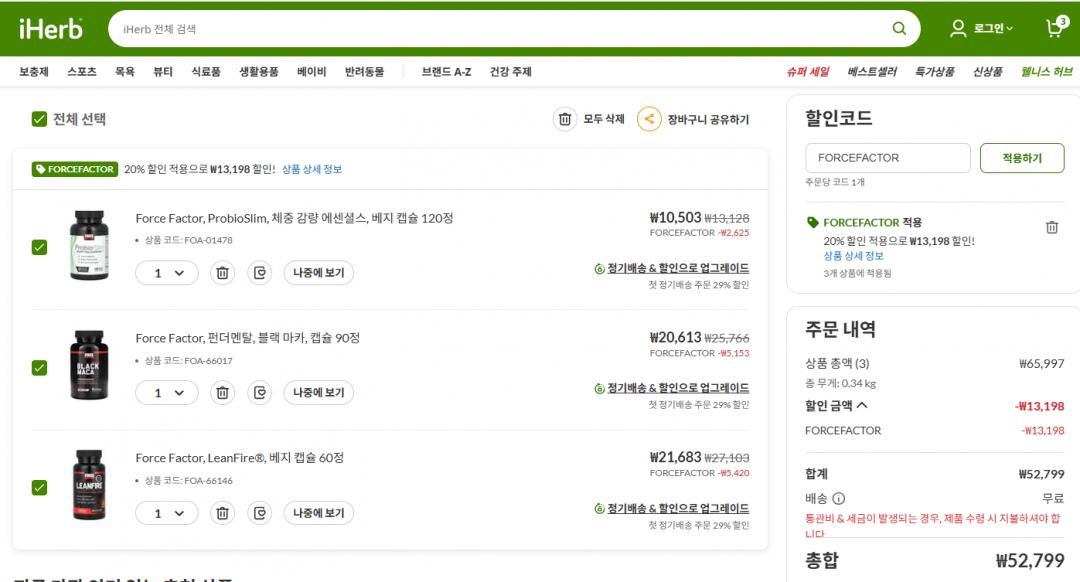Open the shopping cart icon
The width and height of the screenshot is (1080, 582).
pyautogui.click(x=1055, y=28)
